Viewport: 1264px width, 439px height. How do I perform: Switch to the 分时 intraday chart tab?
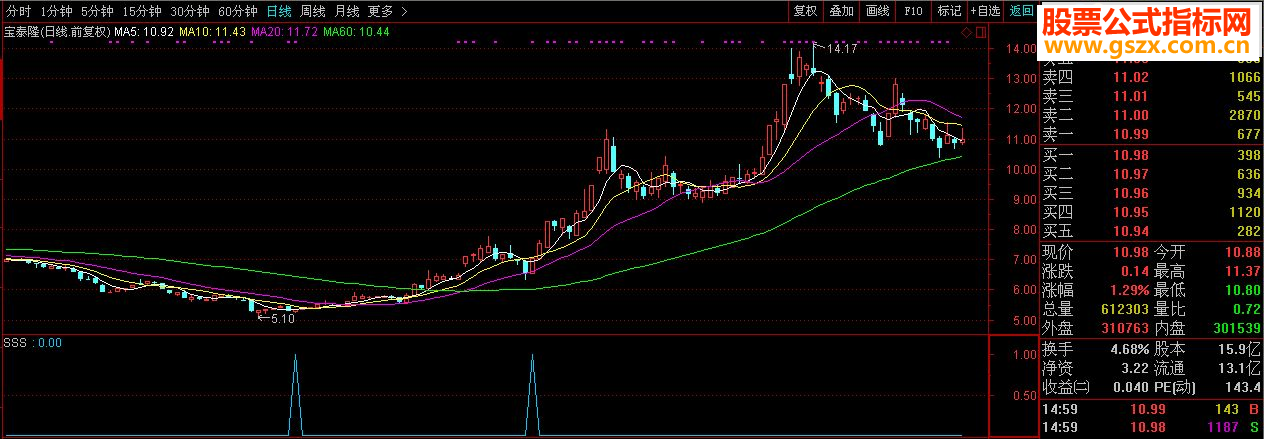[19, 11]
